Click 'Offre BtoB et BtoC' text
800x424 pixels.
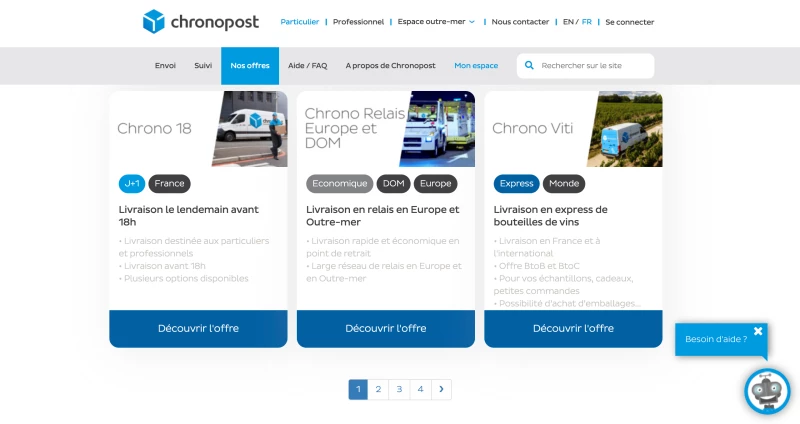(539, 266)
